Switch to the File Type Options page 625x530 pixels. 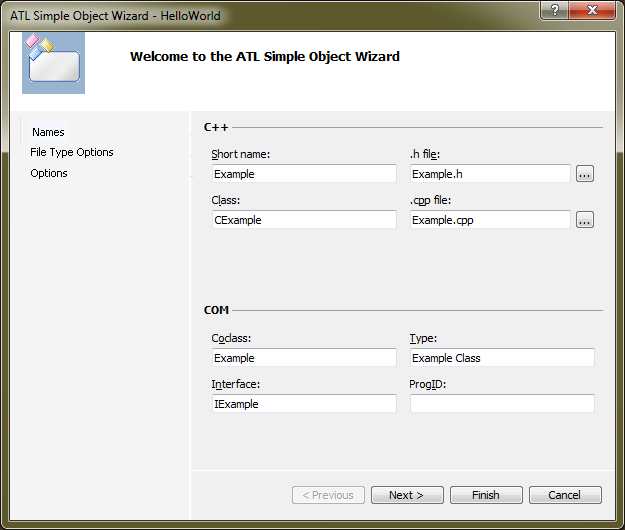(72, 152)
